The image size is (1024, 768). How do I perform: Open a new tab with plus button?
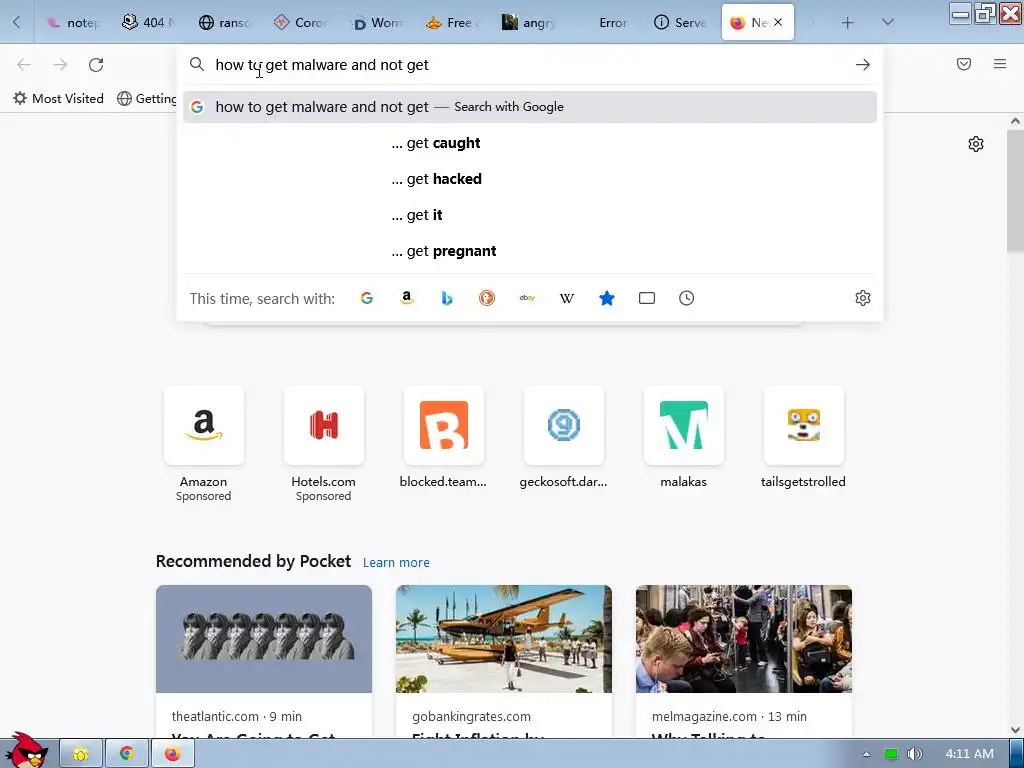click(848, 23)
